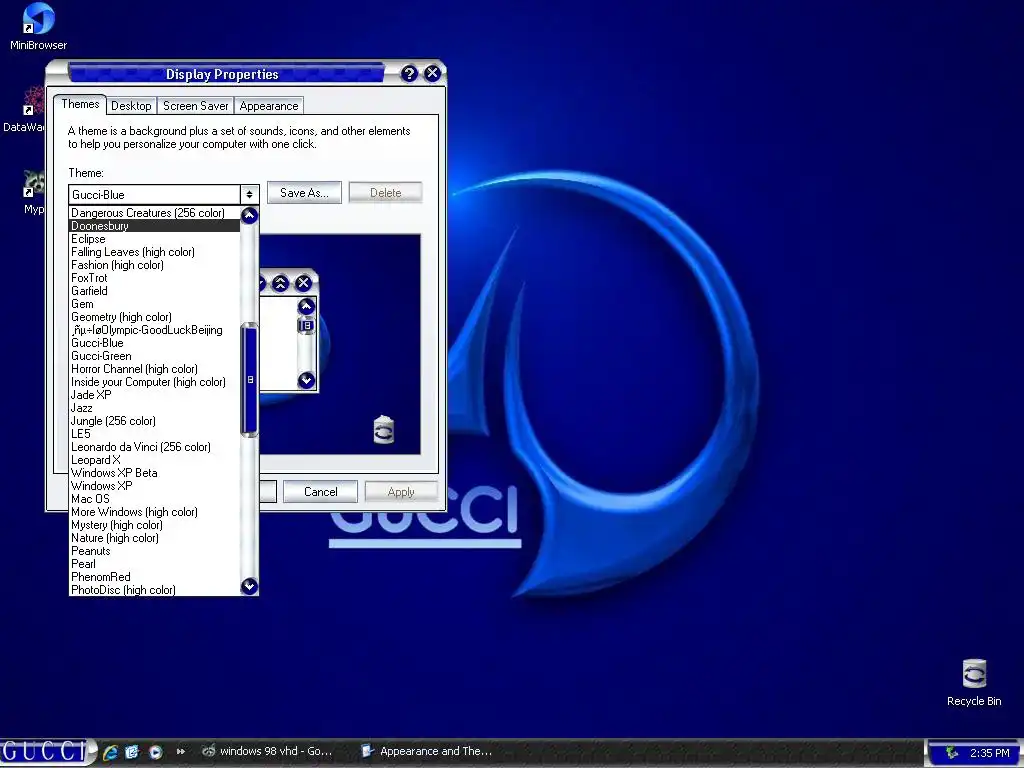Select the Gucci-Green theme

click(x=155, y=356)
